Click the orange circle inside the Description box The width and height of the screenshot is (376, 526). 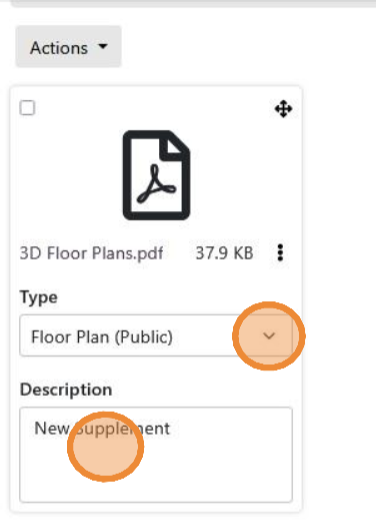coord(106,447)
